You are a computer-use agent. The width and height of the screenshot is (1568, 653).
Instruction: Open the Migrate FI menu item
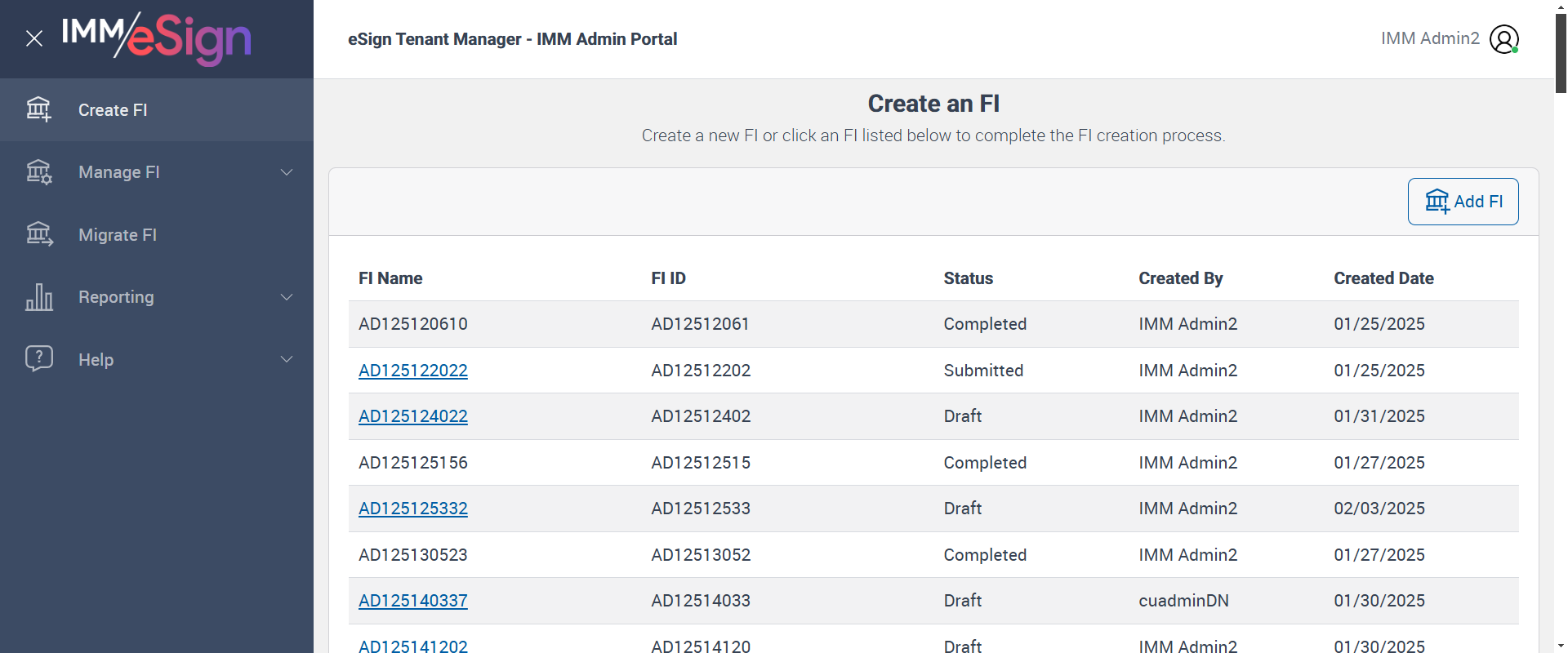118,235
